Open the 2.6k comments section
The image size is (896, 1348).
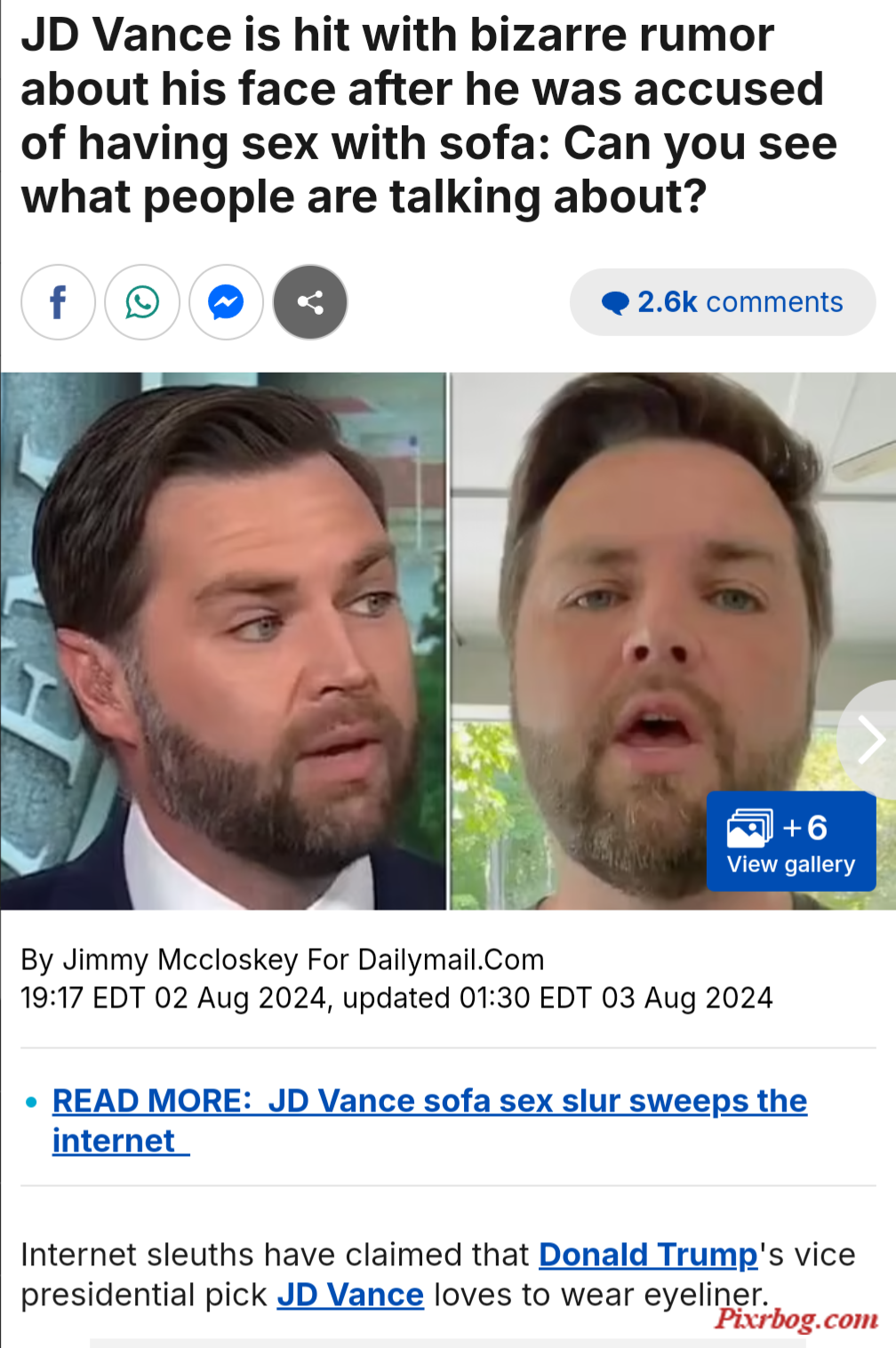click(723, 302)
